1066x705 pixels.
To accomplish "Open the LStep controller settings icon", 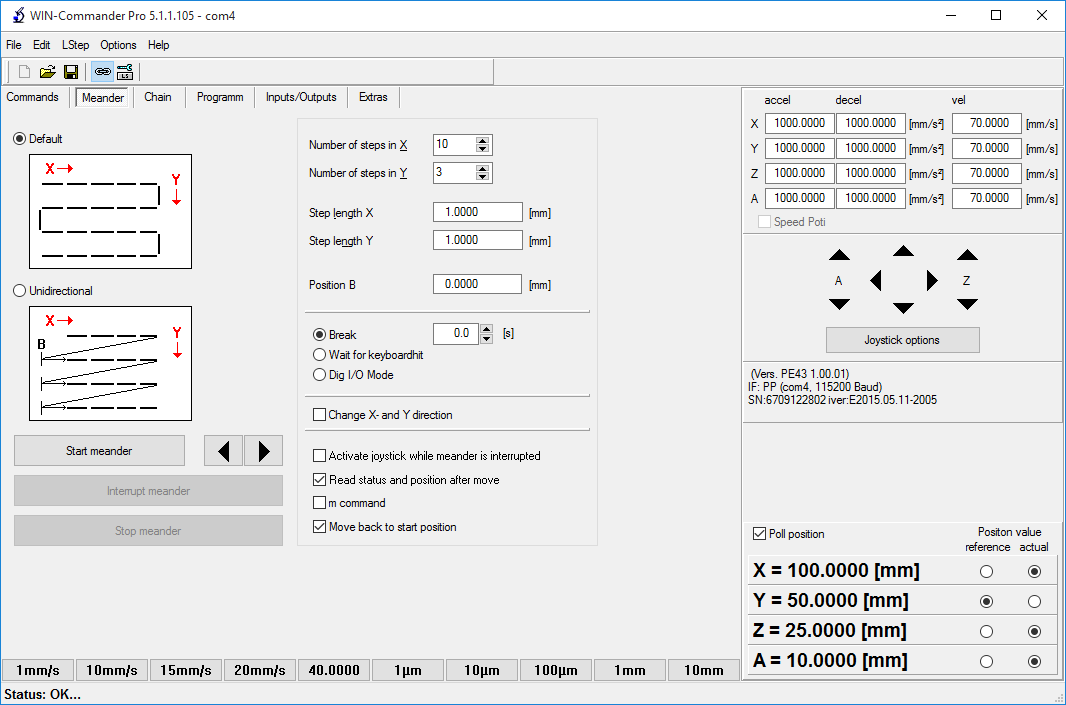I will click(x=125, y=72).
